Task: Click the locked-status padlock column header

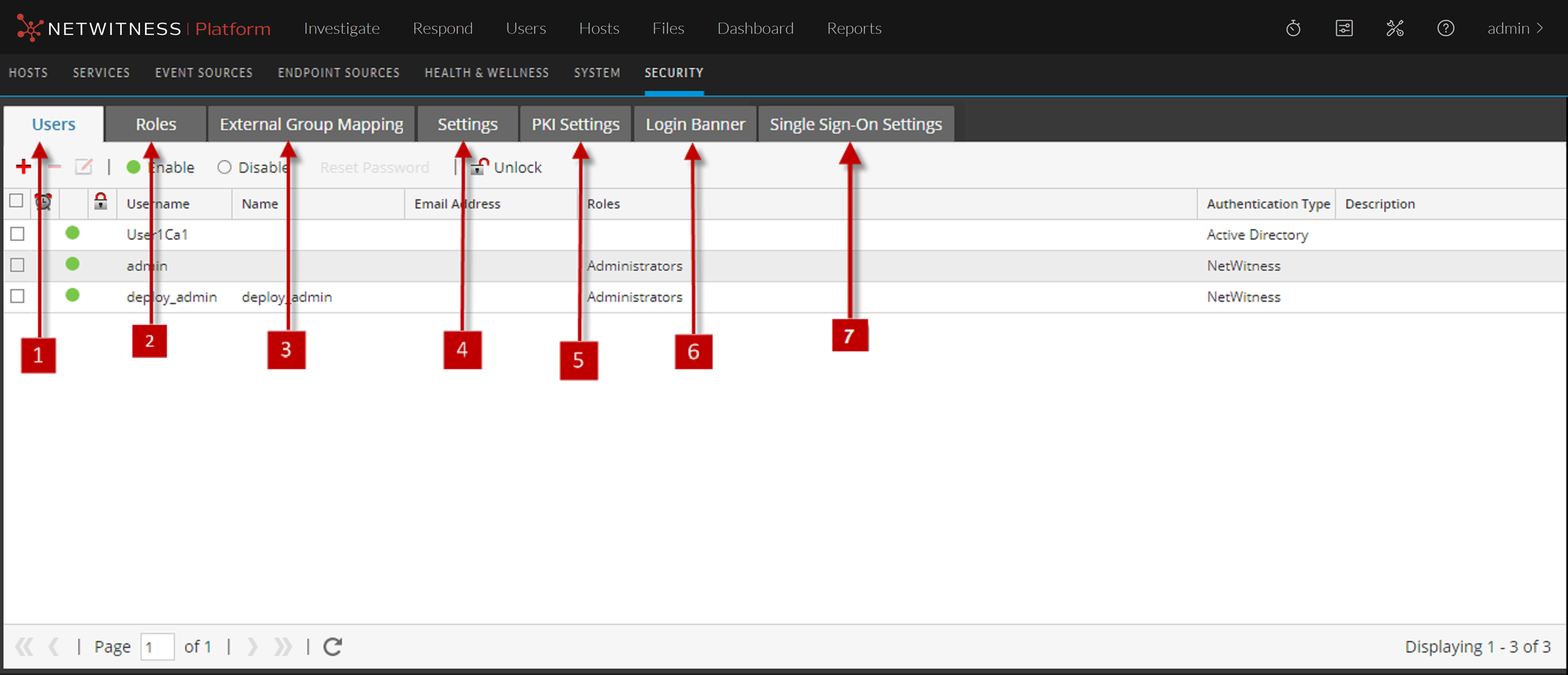Action: 101,202
